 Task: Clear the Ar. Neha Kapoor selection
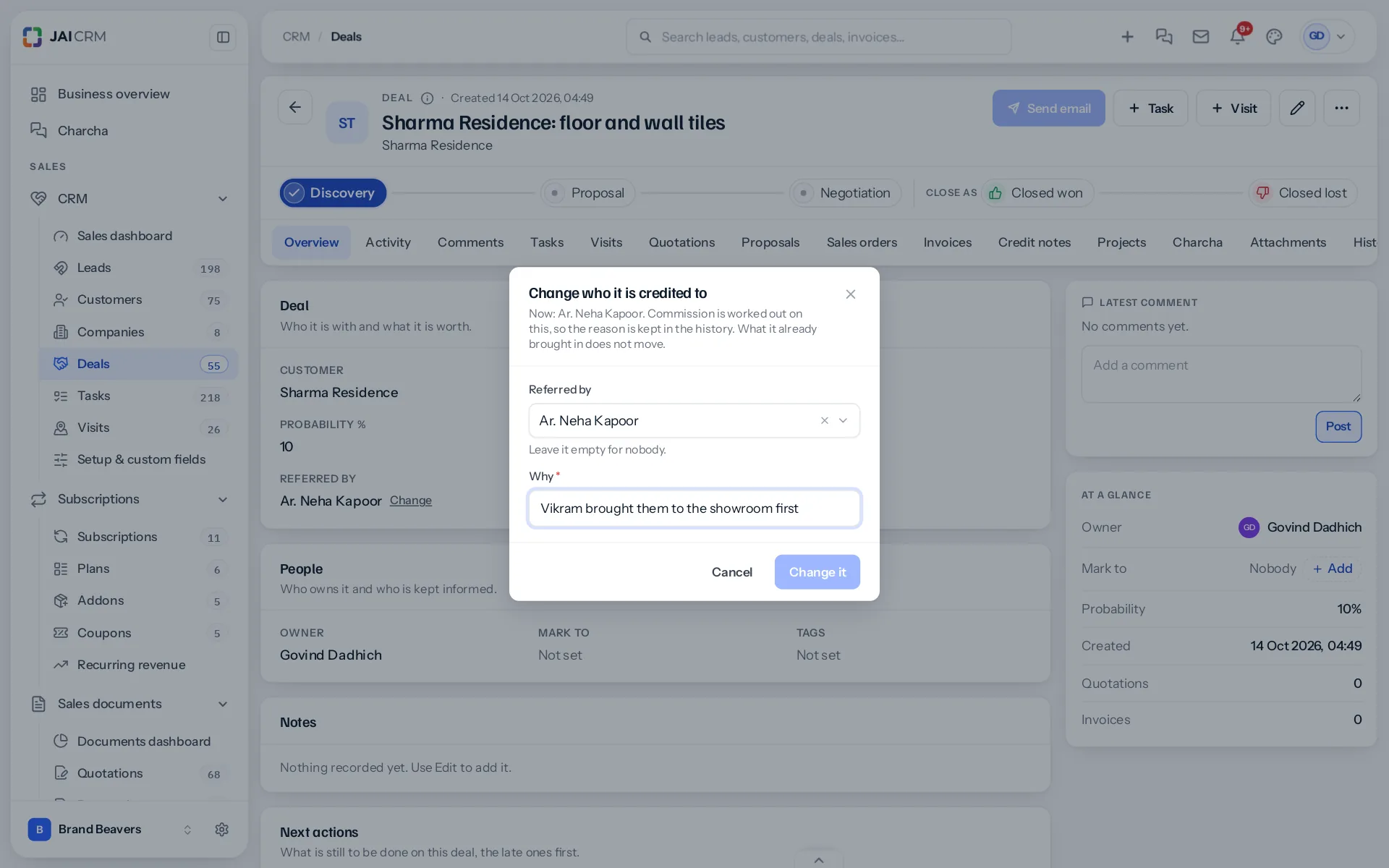[x=824, y=421]
